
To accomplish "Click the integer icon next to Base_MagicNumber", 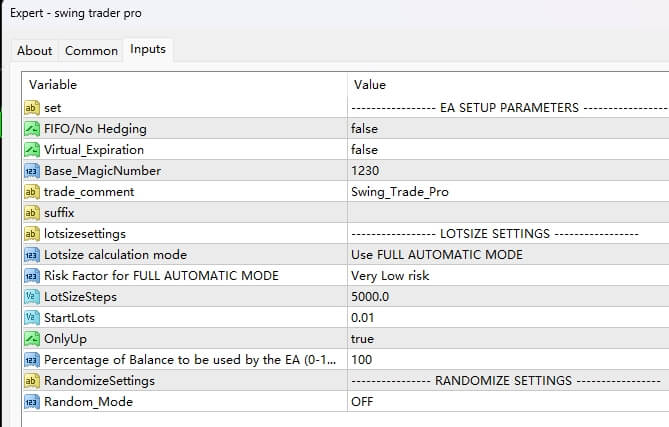I will point(31,170).
